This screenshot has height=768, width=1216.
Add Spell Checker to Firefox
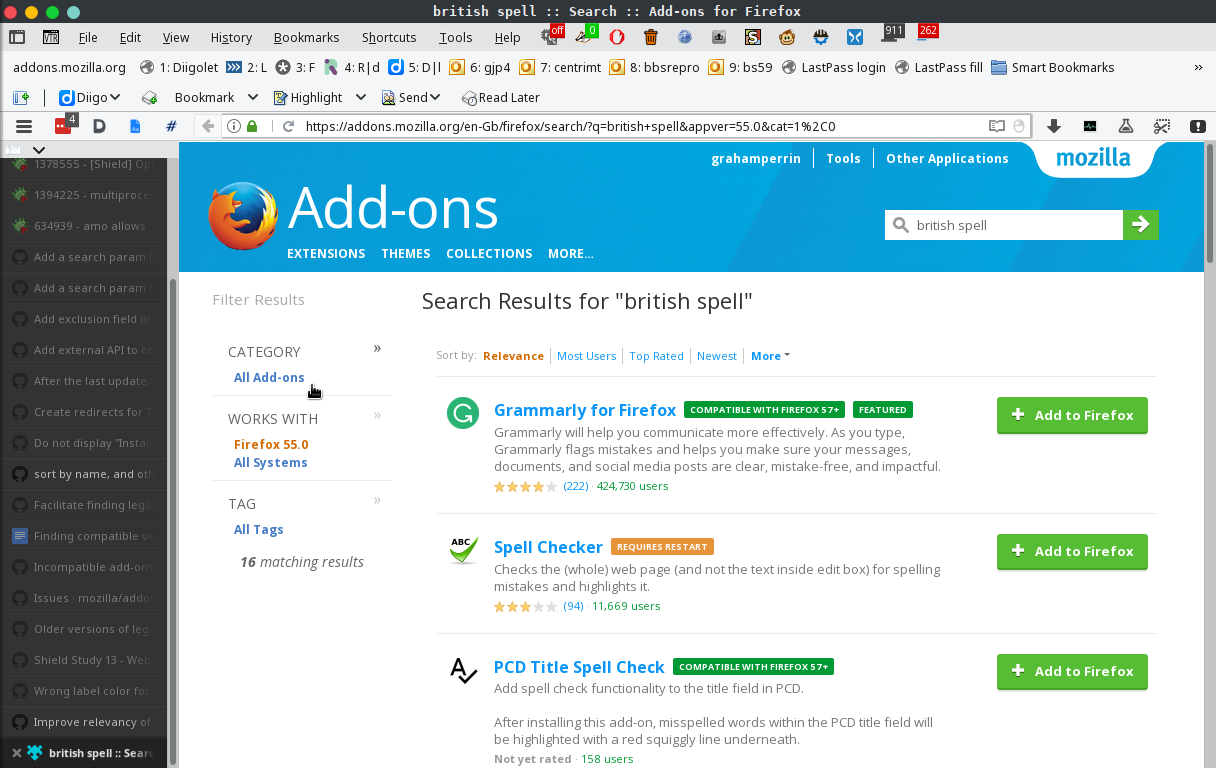click(x=1072, y=551)
